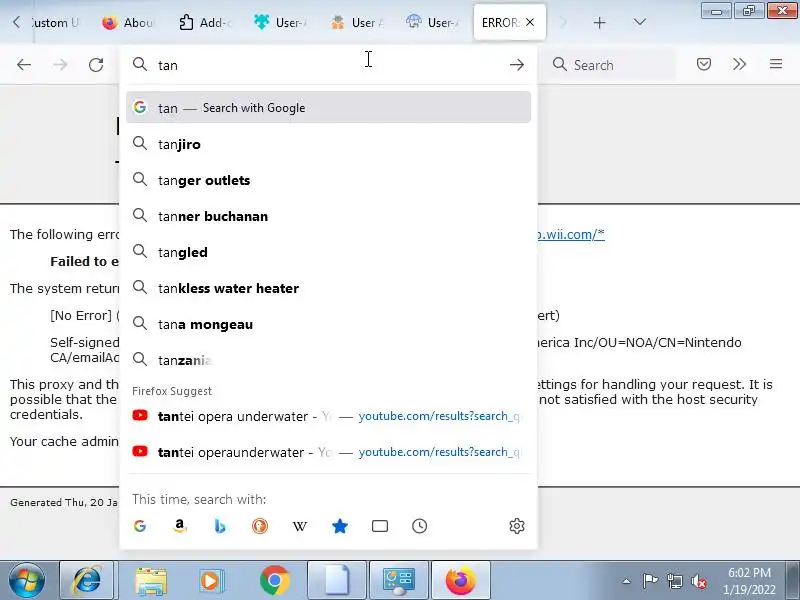Viewport: 800px width, 600px height.
Task: Open the Firefox hamburger menu
Action: coord(776,64)
